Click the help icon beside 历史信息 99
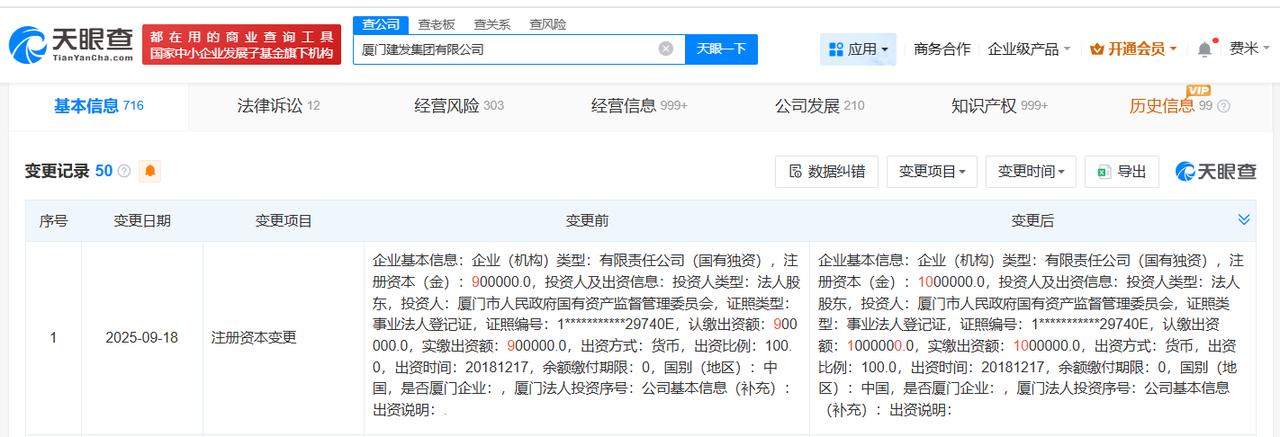The height and width of the screenshot is (437, 1280). [1223, 107]
